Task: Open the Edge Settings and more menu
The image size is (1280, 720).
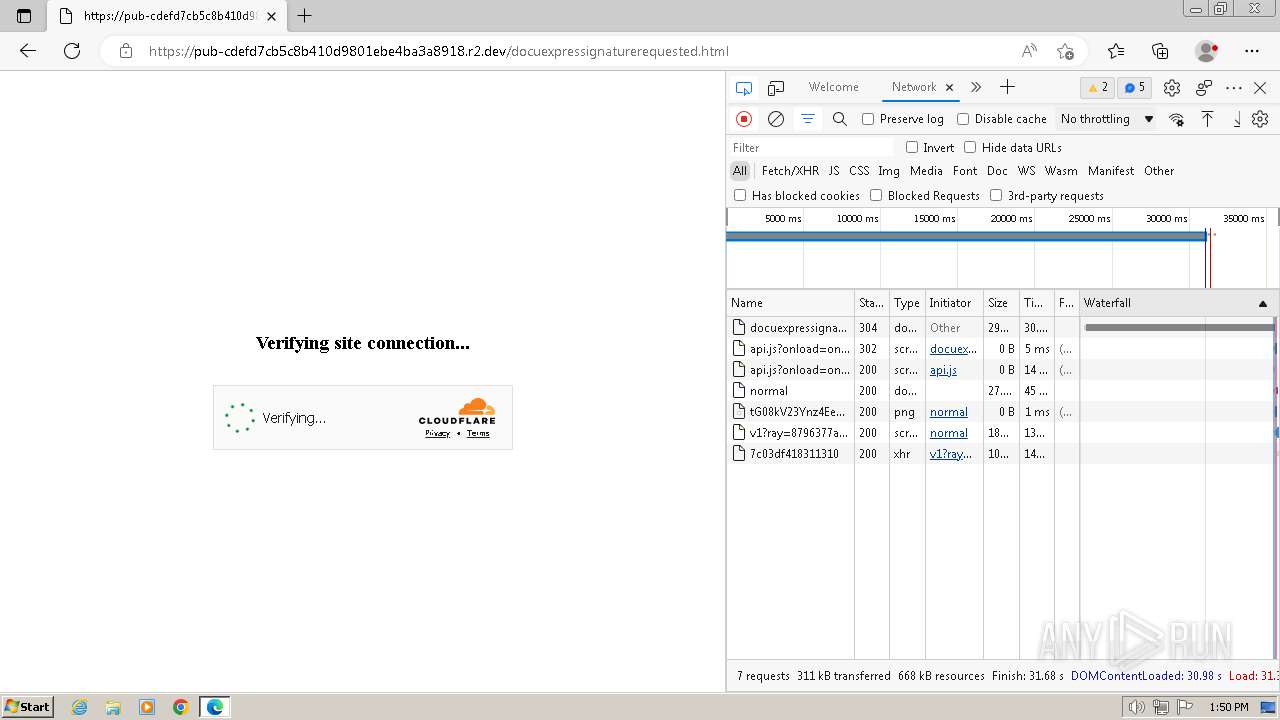Action: coord(1252,51)
